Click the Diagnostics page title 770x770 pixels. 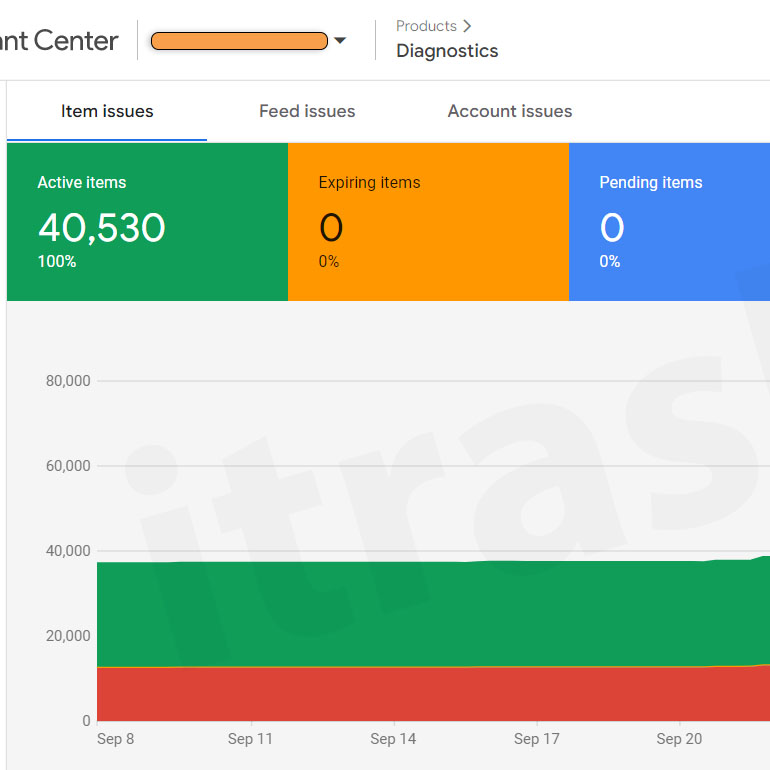[x=447, y=51]
